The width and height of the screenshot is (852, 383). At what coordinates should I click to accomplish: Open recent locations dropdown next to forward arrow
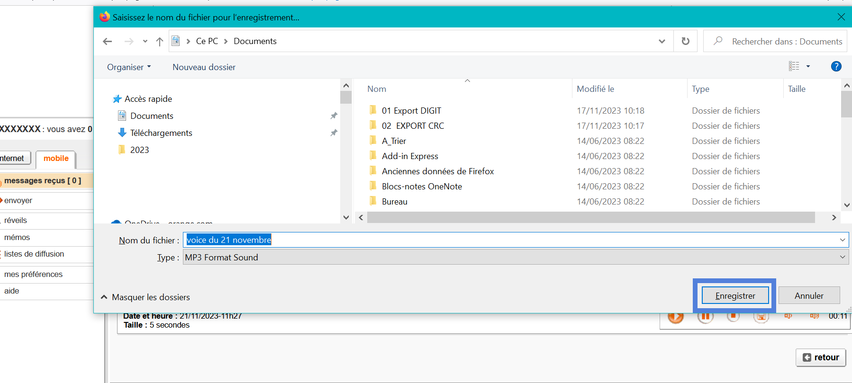pos(145,41)
